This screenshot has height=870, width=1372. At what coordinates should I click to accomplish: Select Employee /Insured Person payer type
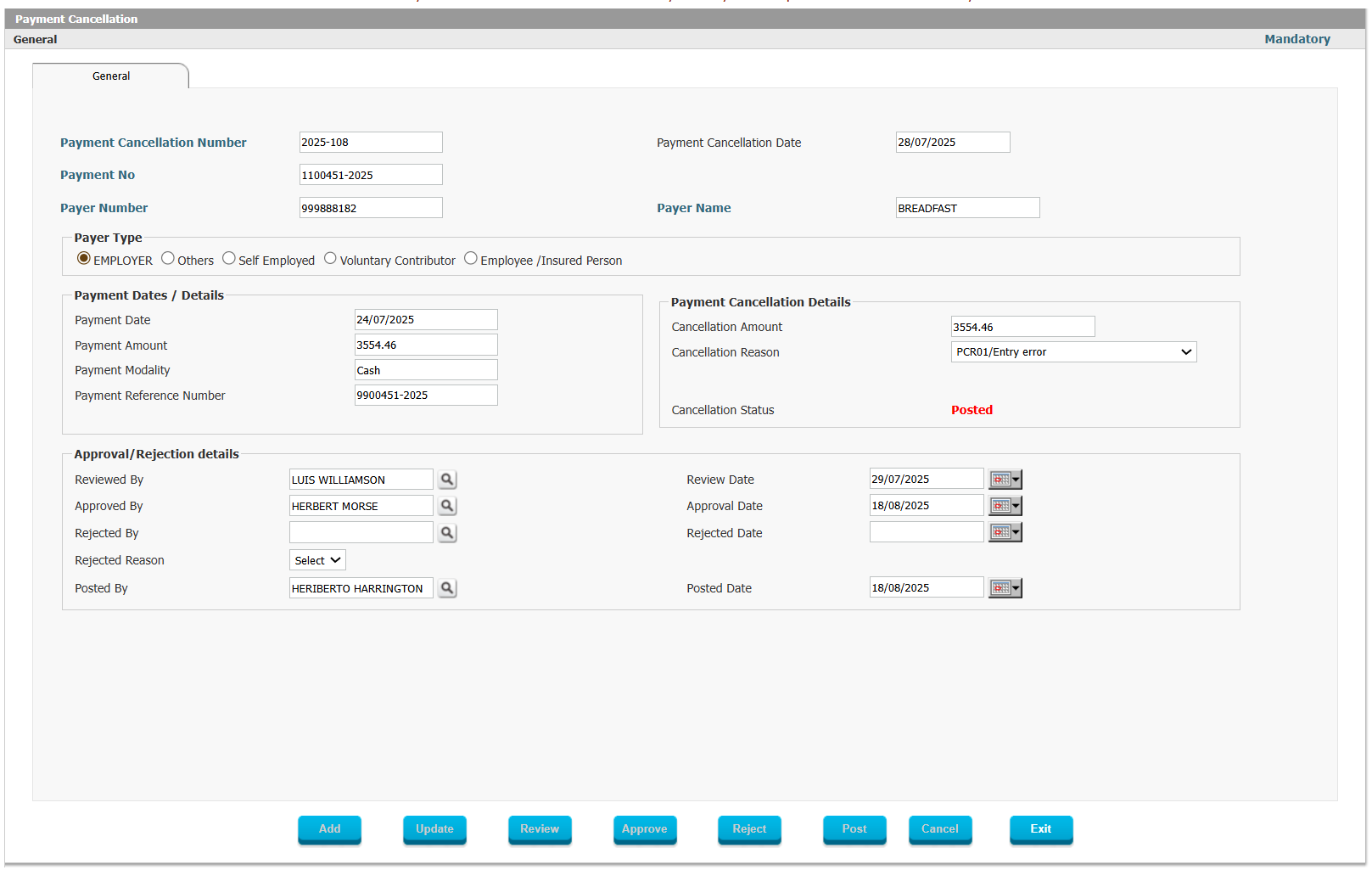click(x=471, y=258)
